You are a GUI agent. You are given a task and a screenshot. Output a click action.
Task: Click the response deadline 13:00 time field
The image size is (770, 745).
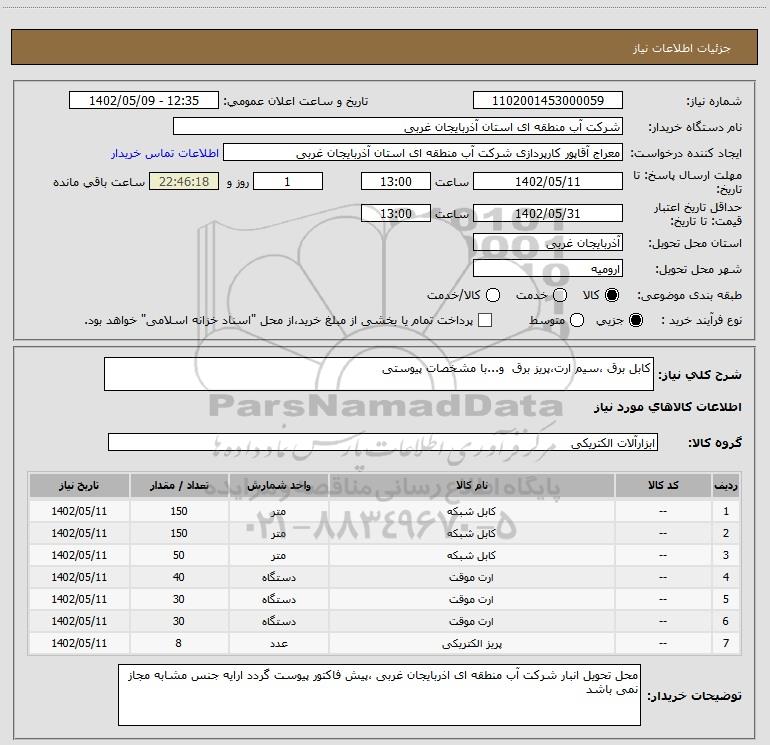click(x=396, y=181)
